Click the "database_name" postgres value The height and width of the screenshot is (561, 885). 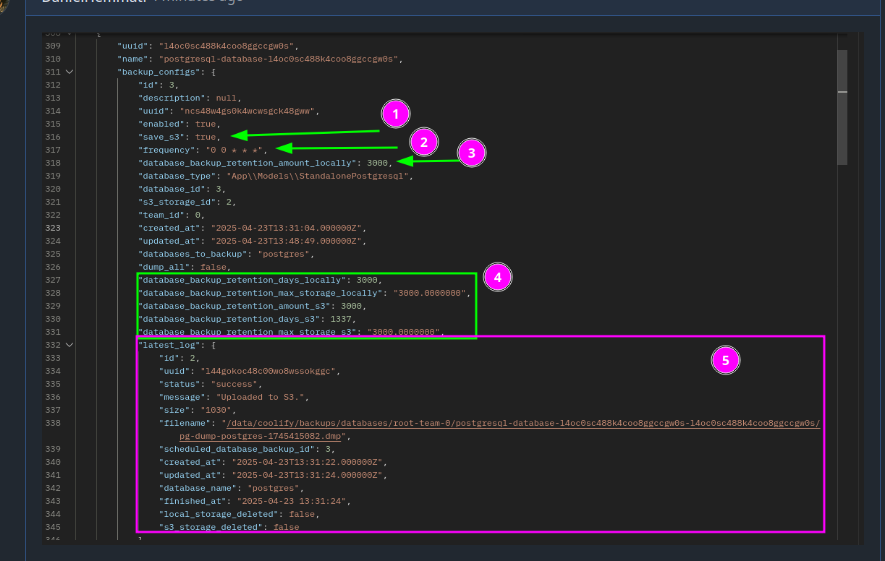273,488
